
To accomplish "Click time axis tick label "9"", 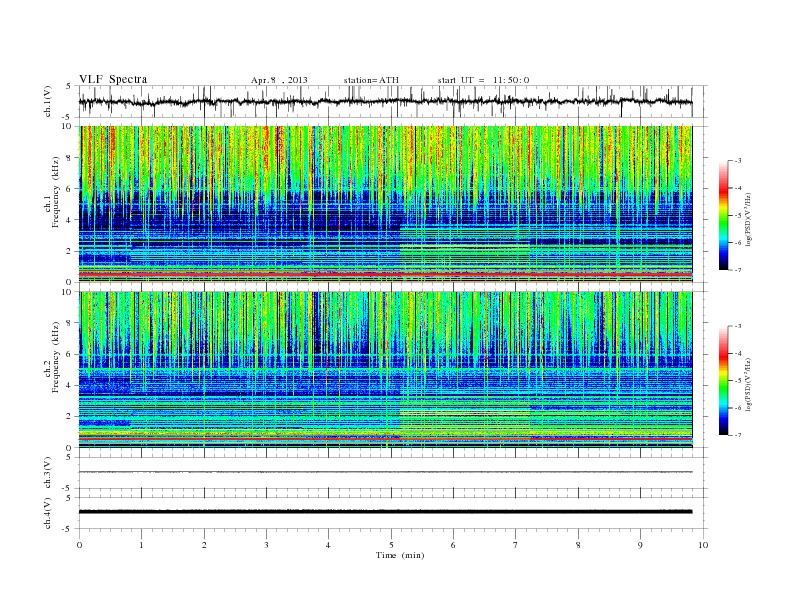I will click(640, 545).
